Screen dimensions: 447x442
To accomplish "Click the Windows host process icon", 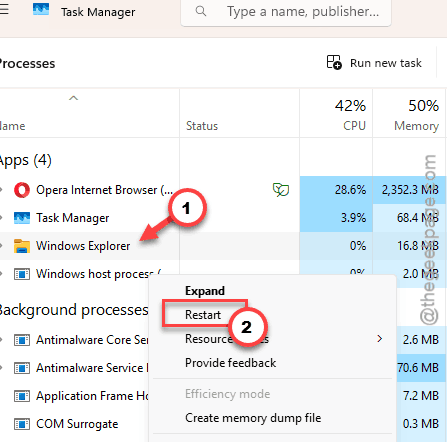I will pos(22,274).
